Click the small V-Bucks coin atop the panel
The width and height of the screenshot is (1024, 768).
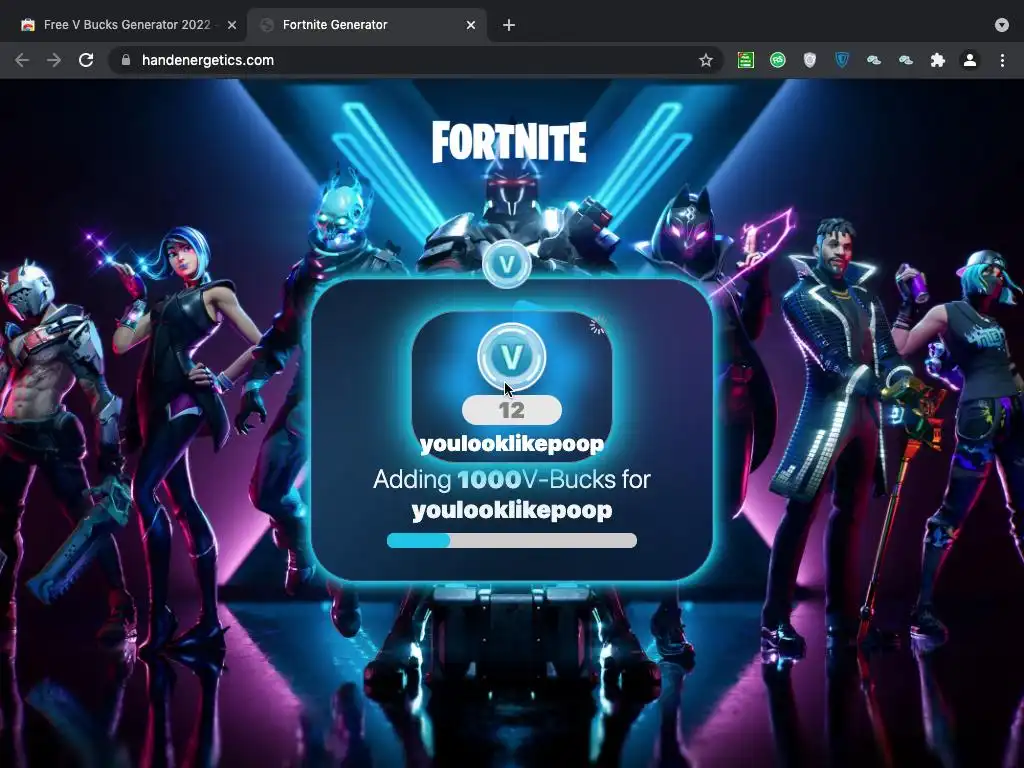507,264
